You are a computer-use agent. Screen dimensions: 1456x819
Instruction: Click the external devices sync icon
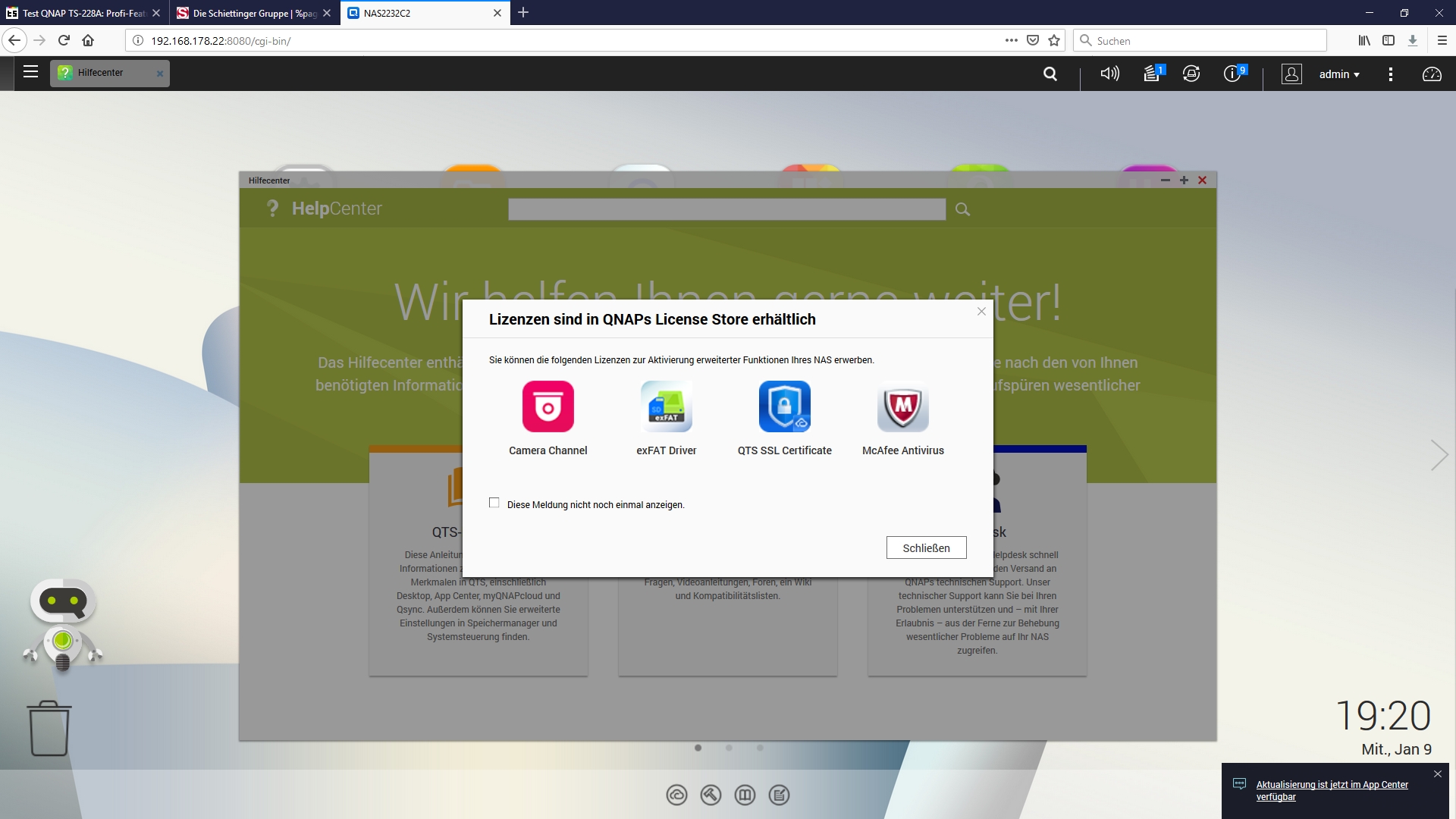click(1191, 74)
